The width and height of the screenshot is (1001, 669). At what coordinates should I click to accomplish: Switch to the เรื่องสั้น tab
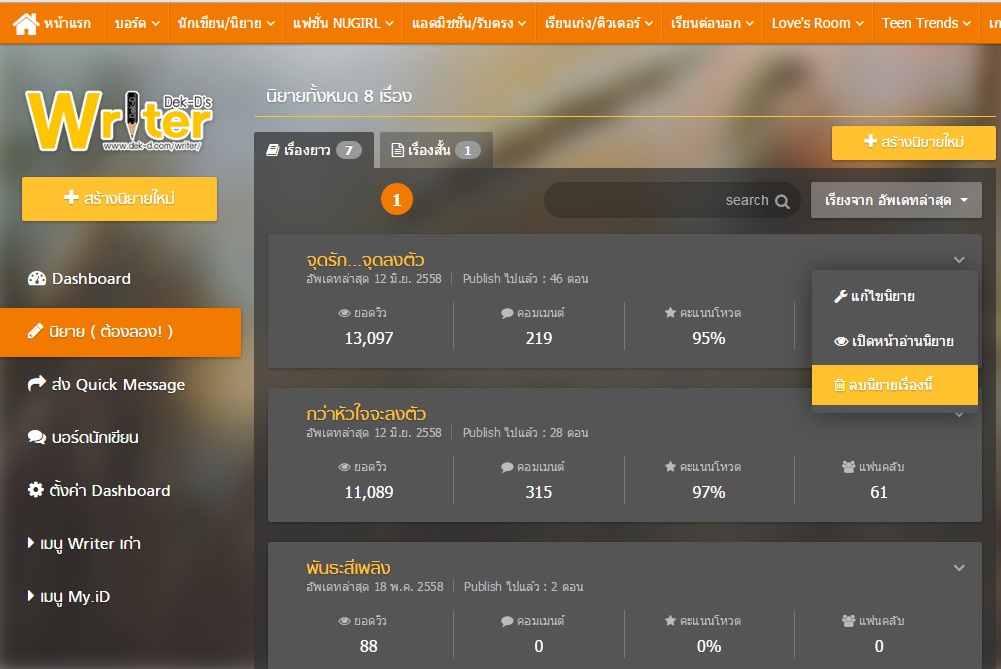tap(435, 150)
